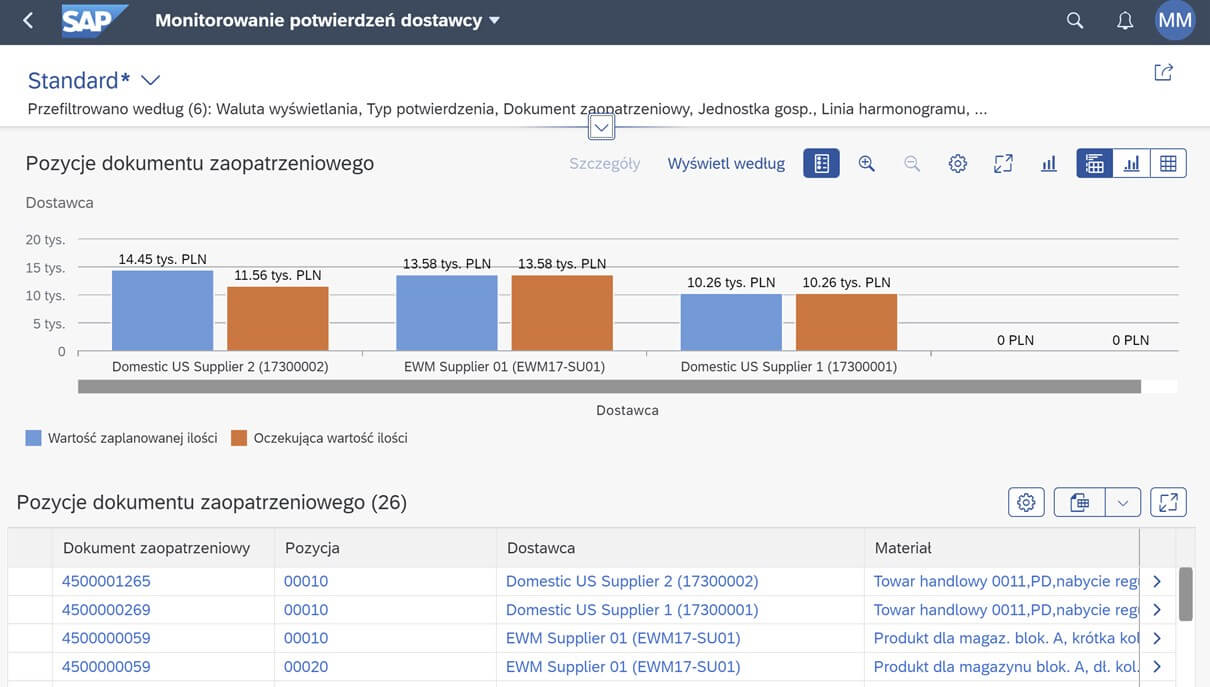Image resolution: width=1210 pixels, height=687 pixels.
Task: Open the Standard variant dropdown chevron
Action: (151, 80)
